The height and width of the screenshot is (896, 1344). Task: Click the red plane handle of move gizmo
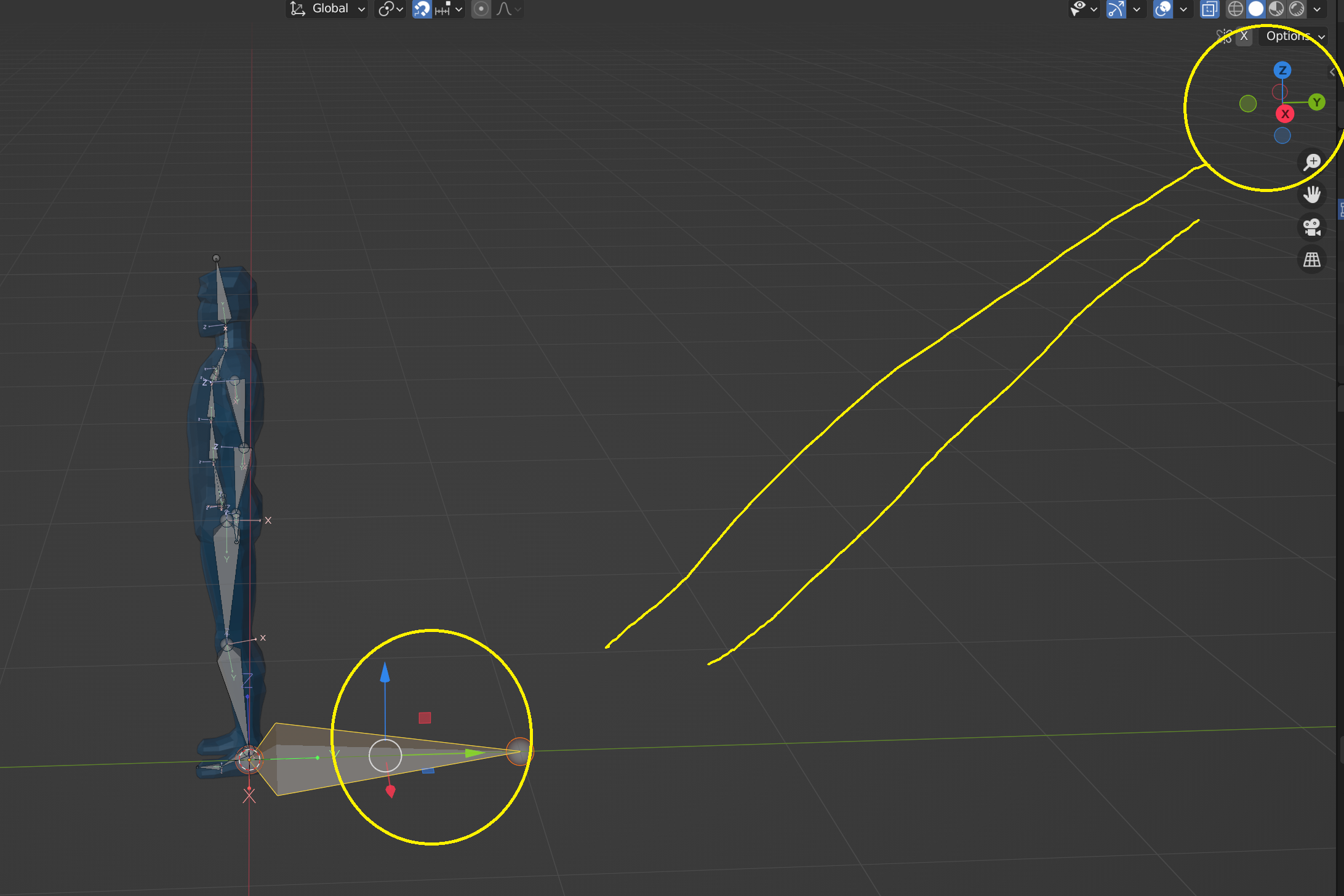coord(425,718)
